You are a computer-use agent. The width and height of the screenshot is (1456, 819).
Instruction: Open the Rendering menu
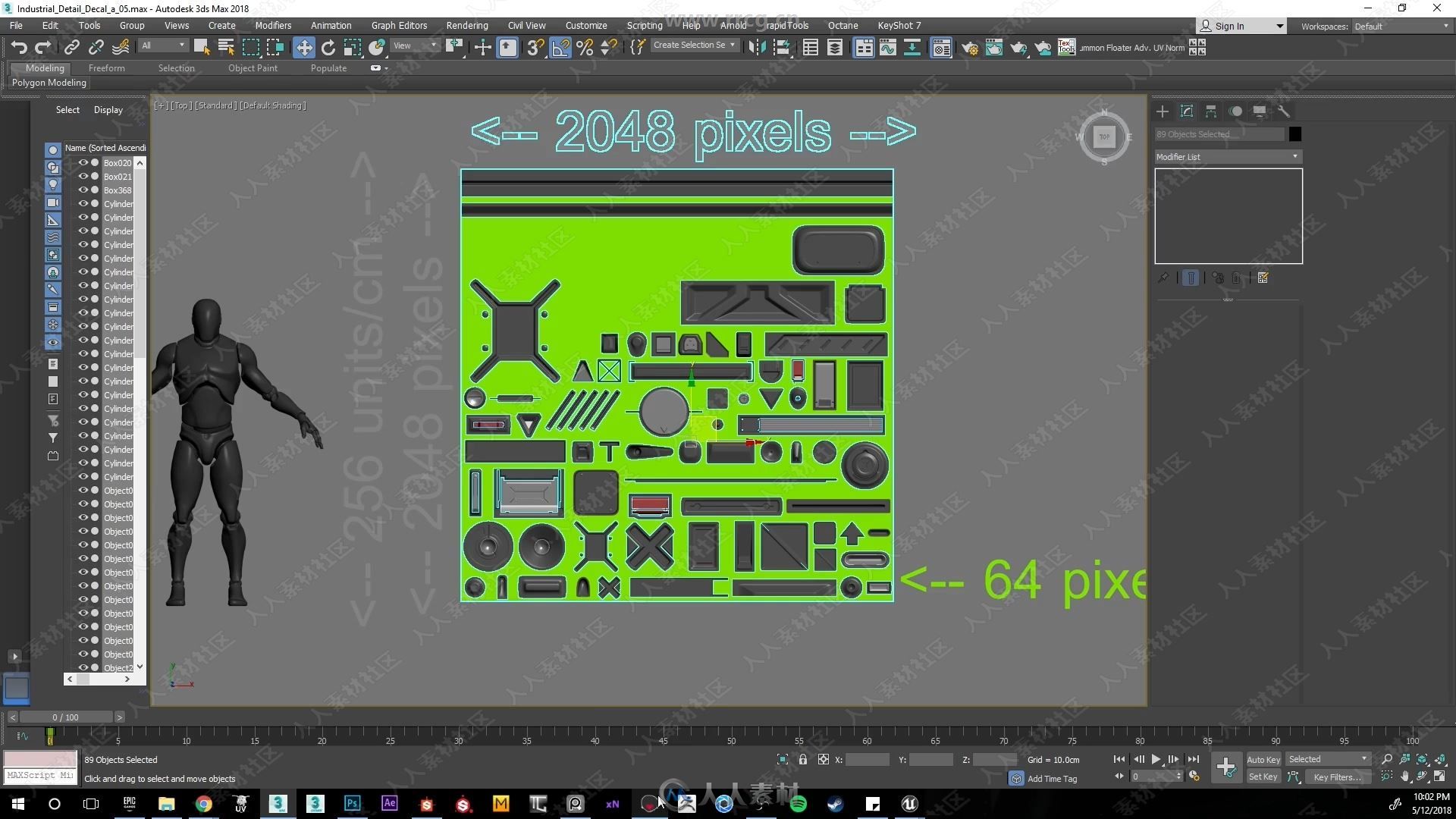467,25
